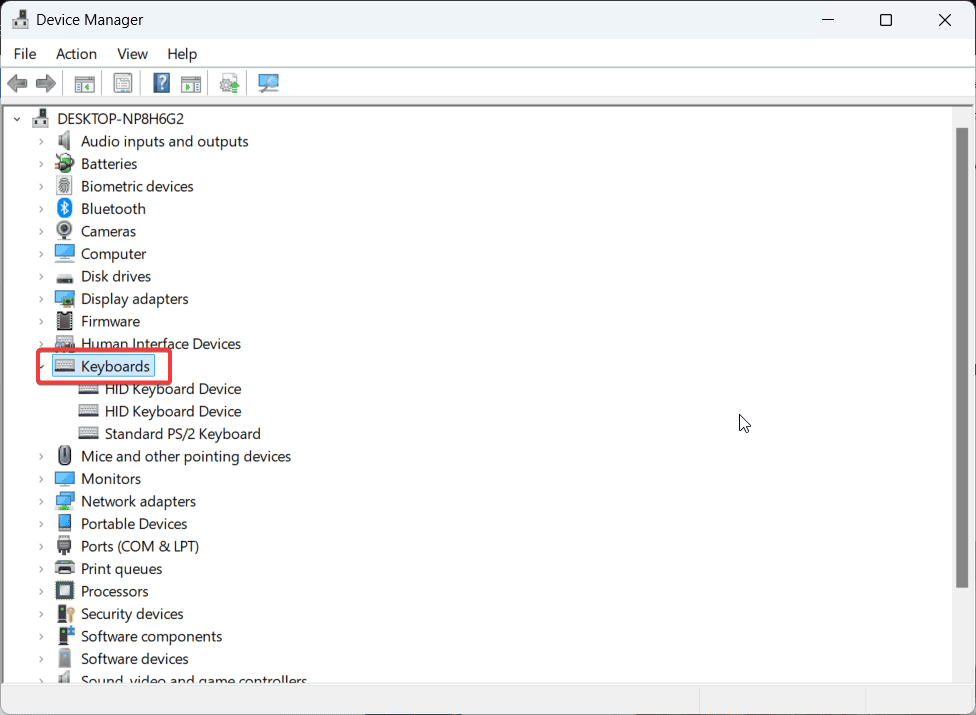The width and height of the screenshot is (976, 715).
Task: Click the Update driver gear icon with green arrow
Action: coord(229,83)
